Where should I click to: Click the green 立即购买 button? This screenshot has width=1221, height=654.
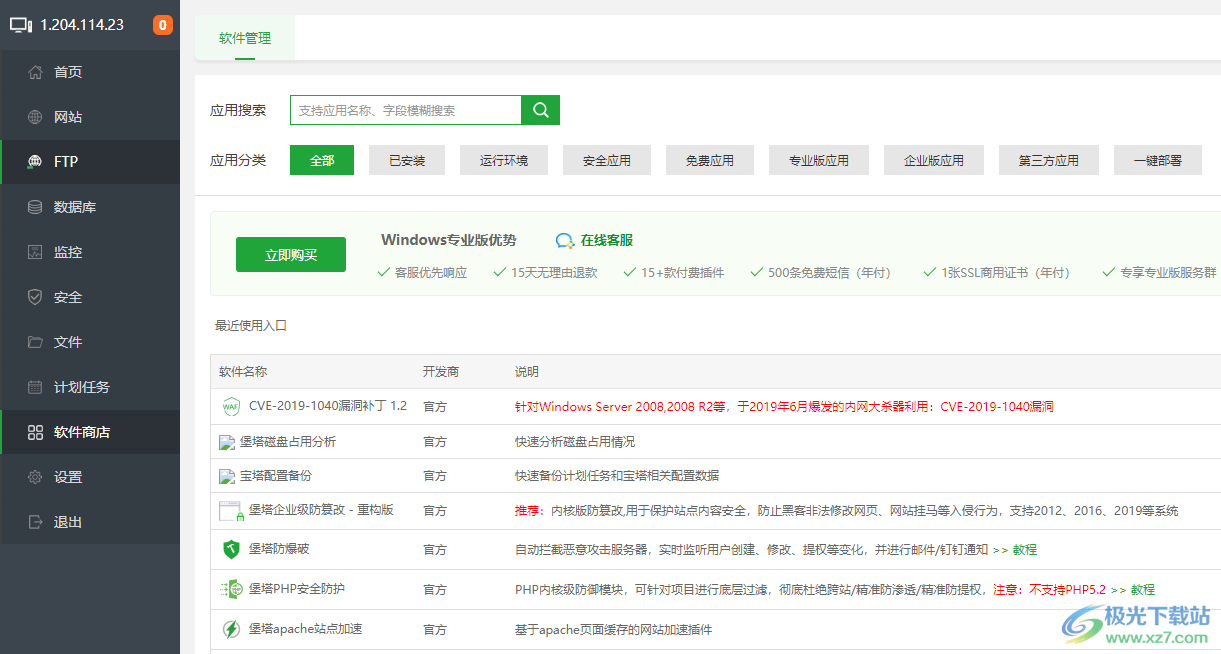(x=291, y=254)
